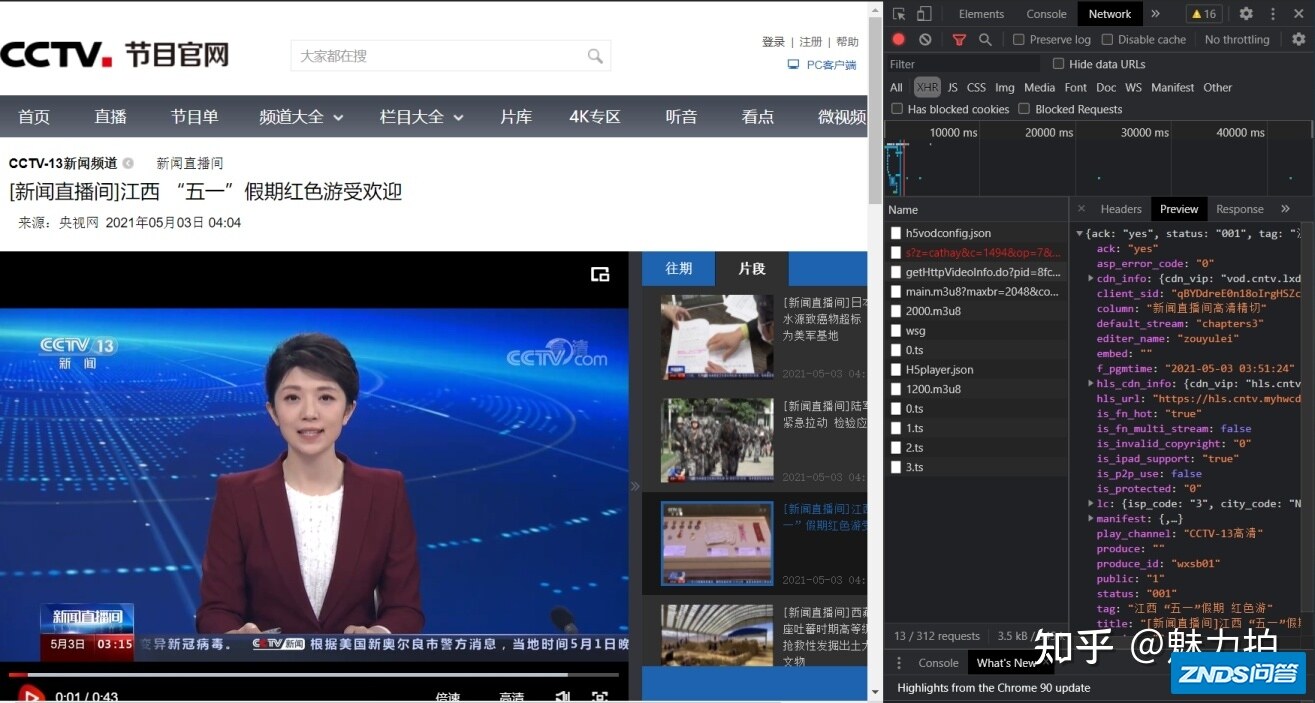This screenshot has height=703, width=1315.
Task: Collapse the playlist side panel arrow
Action: (x=634, y=487)
